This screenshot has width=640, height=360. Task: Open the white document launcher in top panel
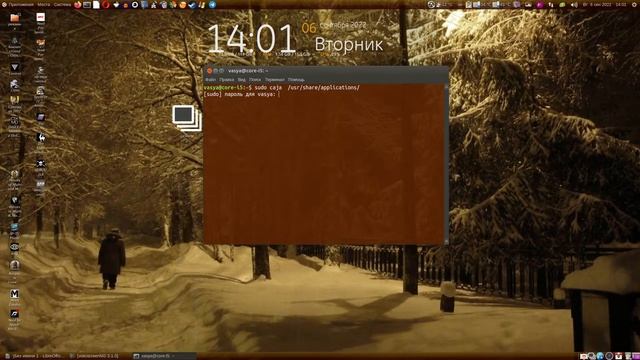[x=96, y=5]
